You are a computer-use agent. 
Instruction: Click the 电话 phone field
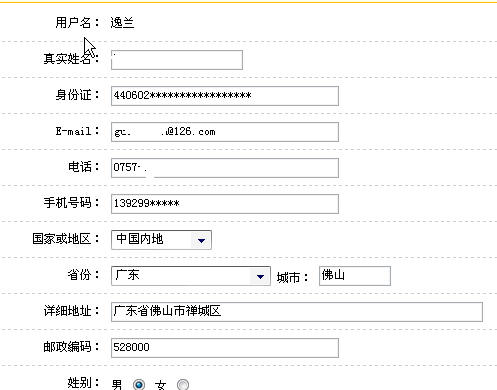(225, 168)
